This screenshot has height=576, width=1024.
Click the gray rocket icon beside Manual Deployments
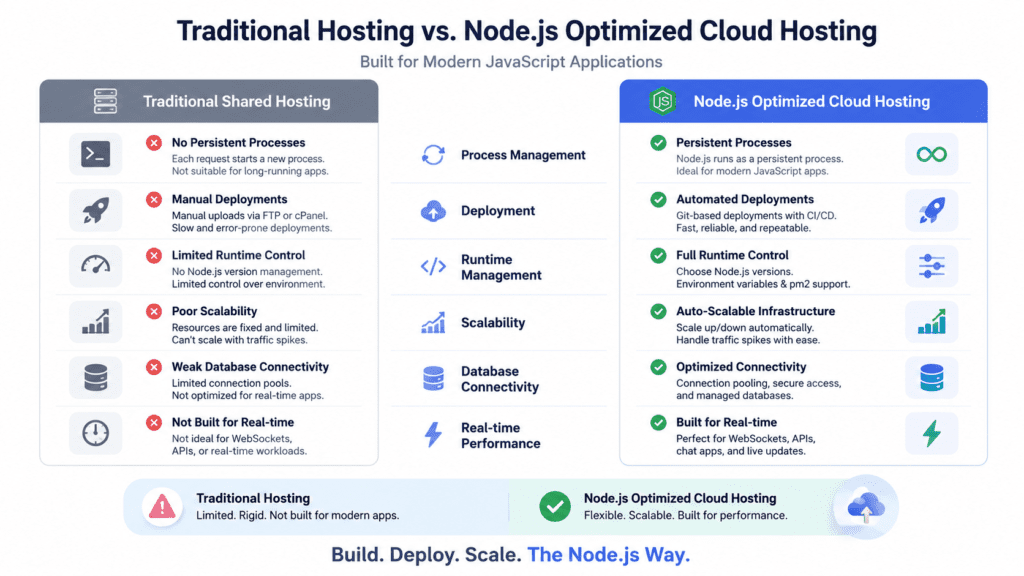(x=95, y=210)
